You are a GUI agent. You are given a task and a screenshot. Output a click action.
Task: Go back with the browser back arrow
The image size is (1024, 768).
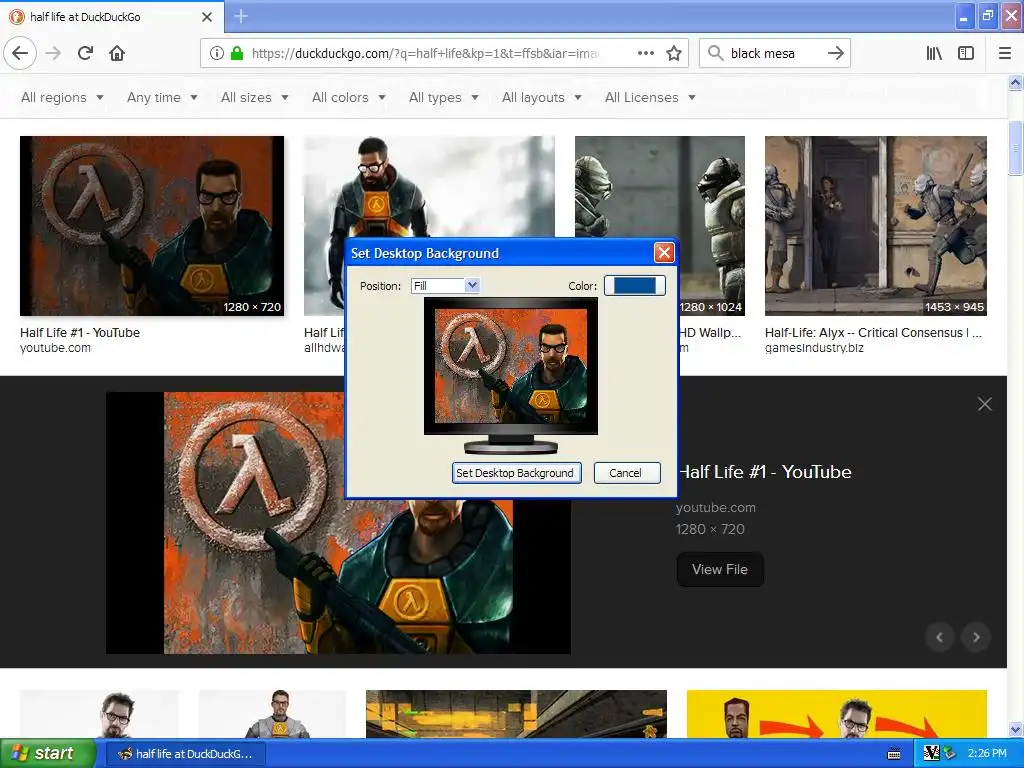[20, 53]
